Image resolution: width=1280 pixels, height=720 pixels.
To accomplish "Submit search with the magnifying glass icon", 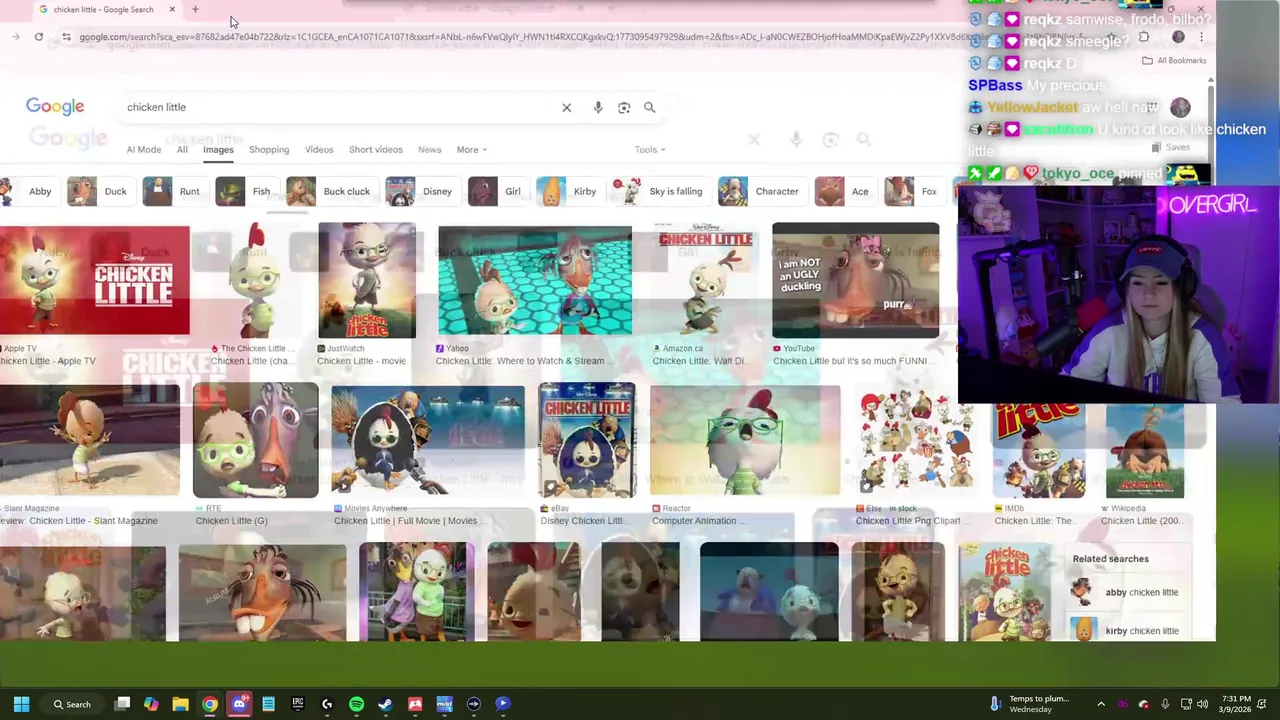I will pyautogui.click(x=649, y=107).
